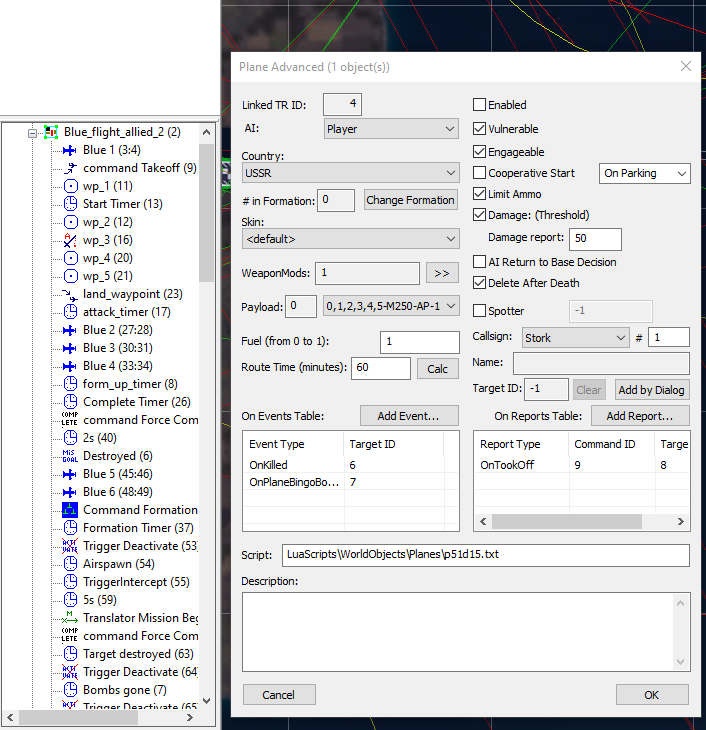Screen dimensions: 706x730
Task: Select the wp_1 (11) waypoint icon
Action: 70,186
